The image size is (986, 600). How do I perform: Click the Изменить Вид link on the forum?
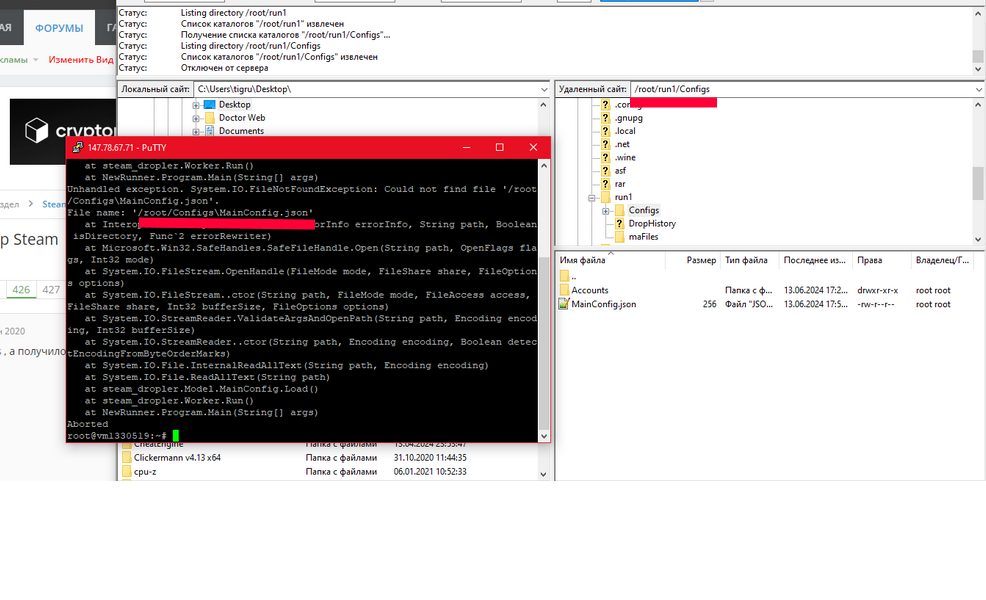(x=81, y=60)
